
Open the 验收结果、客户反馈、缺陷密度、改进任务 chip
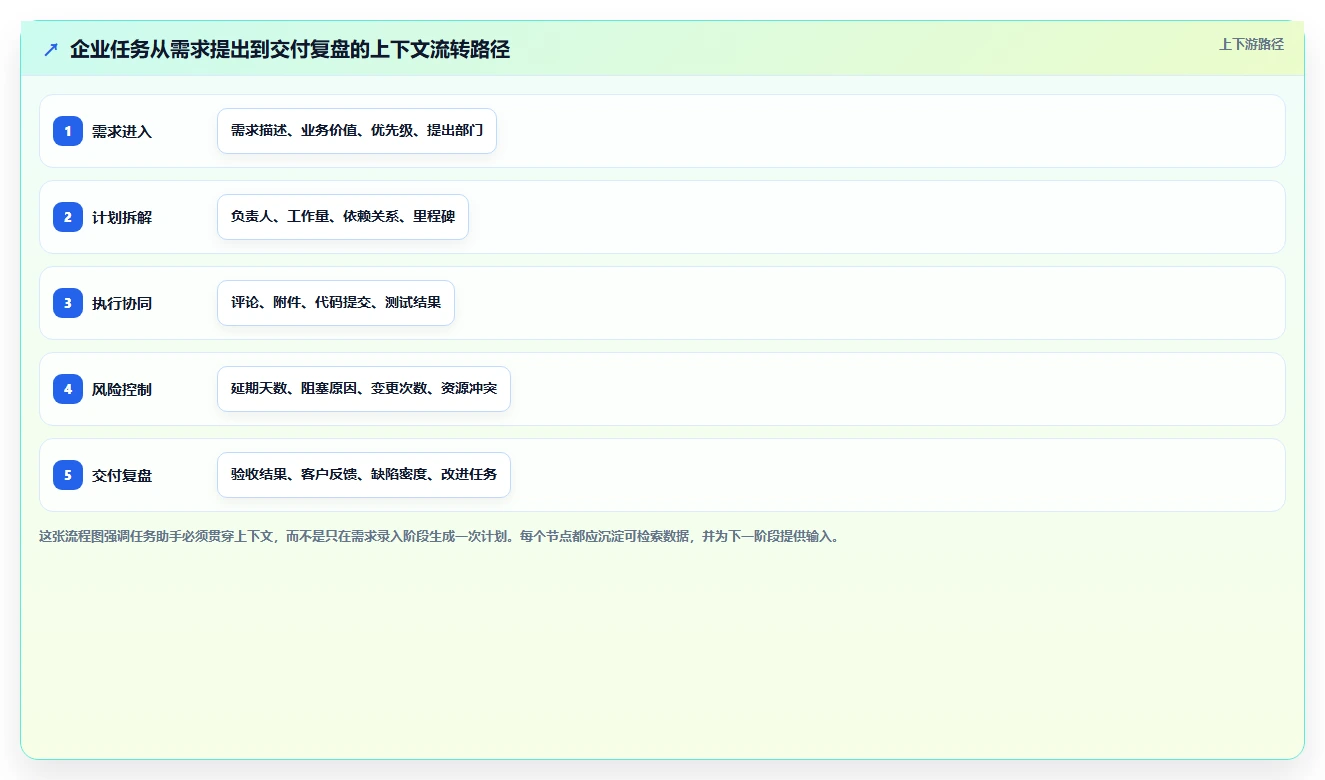(364, 475)
